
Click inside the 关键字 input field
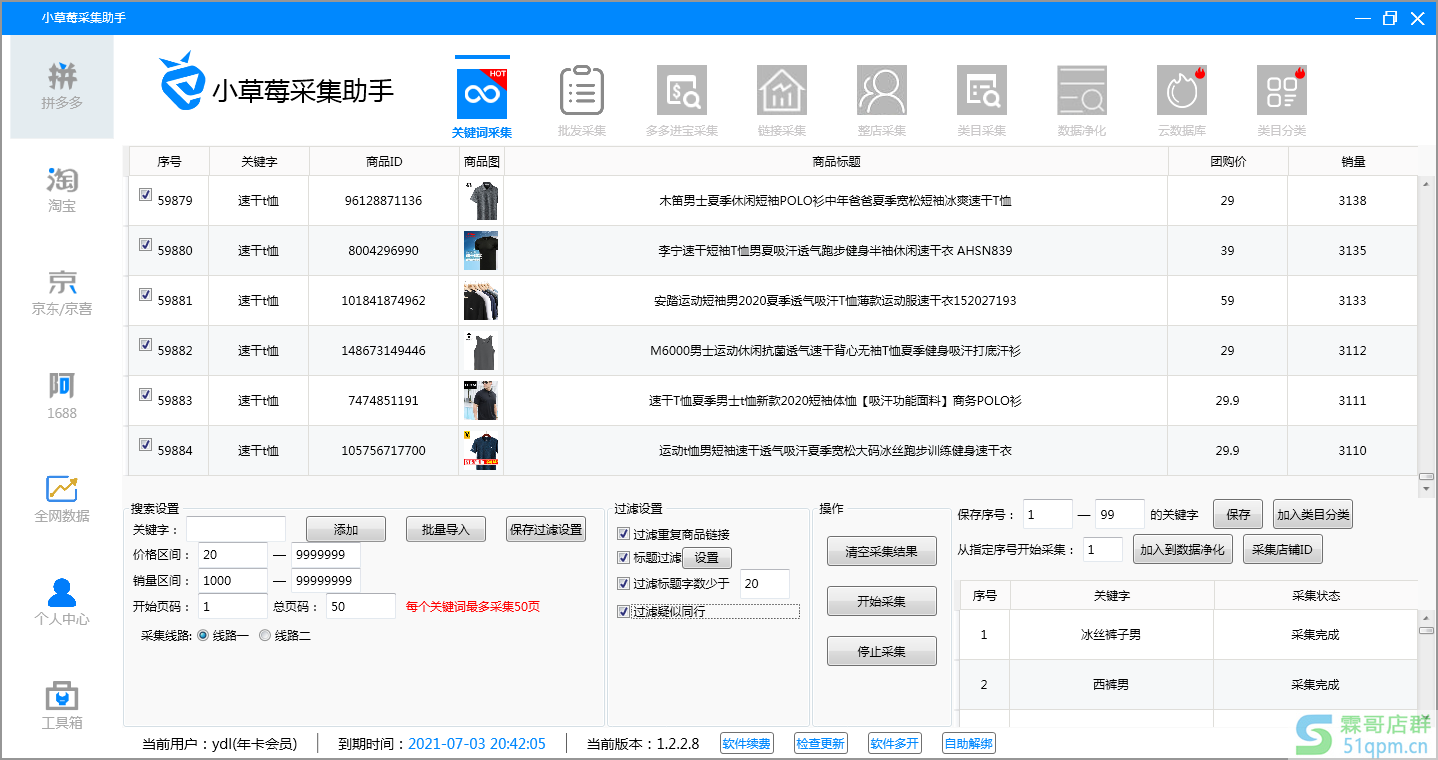[x=236, y=528]
